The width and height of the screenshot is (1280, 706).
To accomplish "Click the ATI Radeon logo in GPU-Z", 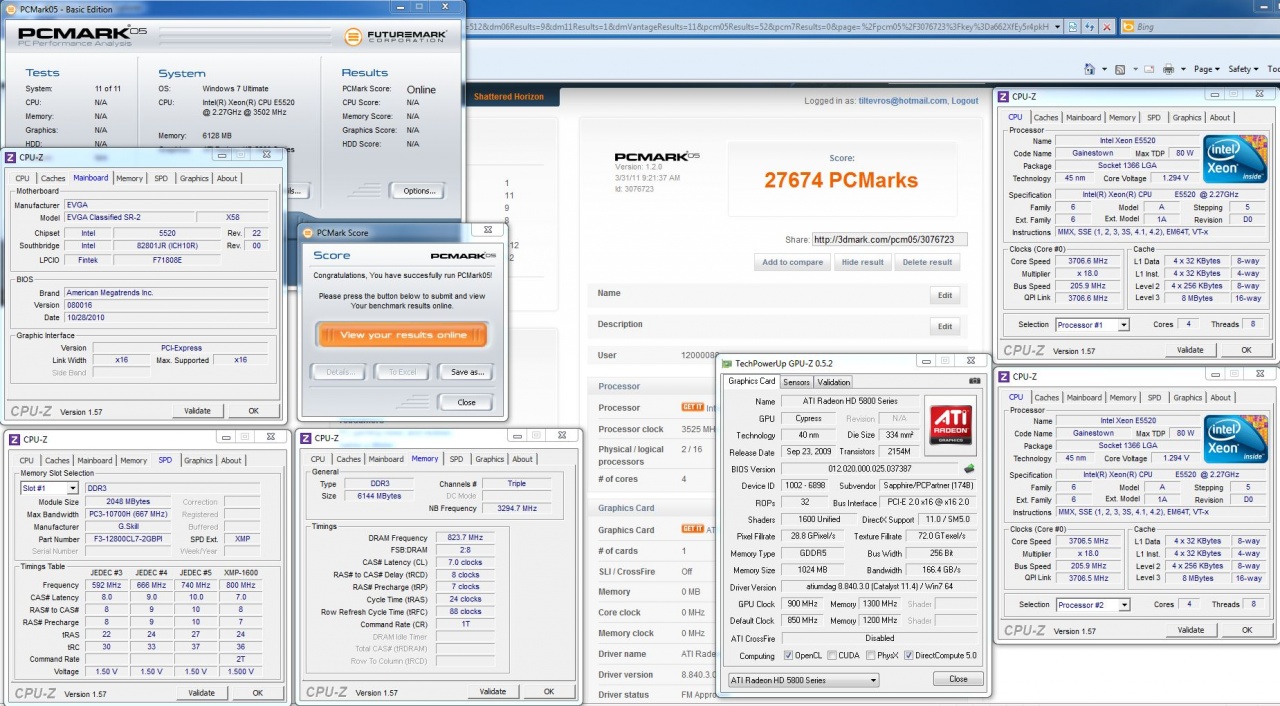I will click(x=951, y=423).
